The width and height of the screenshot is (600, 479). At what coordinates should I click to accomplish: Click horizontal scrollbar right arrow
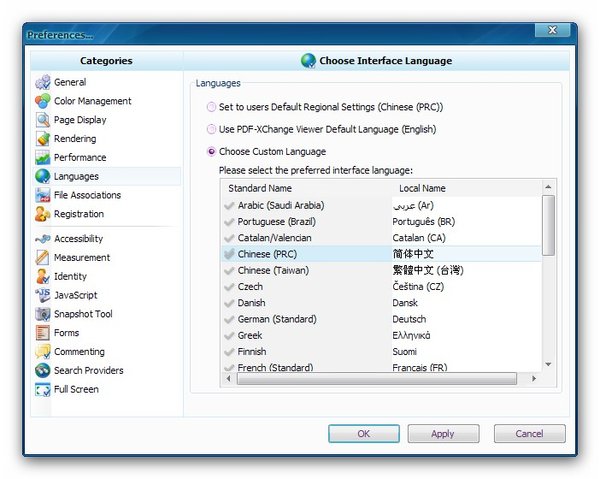[534, 379]
